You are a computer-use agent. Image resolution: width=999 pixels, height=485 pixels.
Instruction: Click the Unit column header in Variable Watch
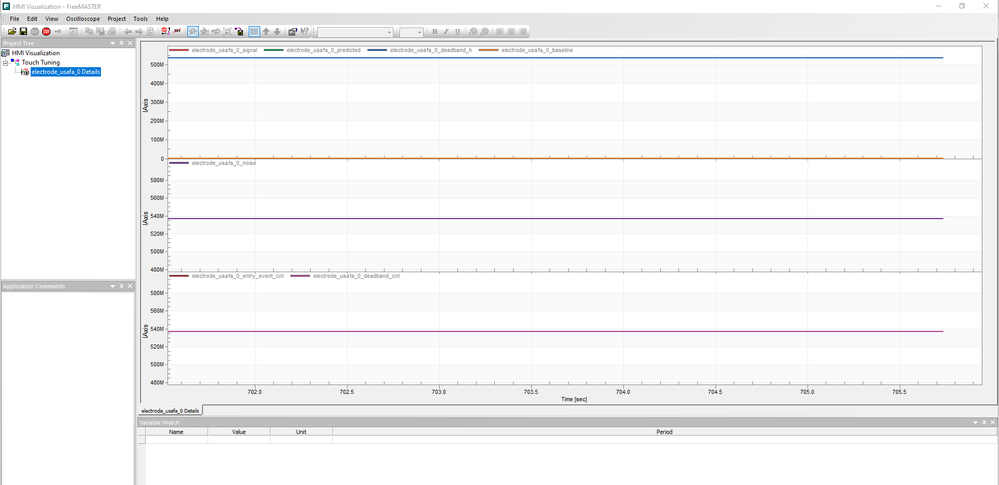pyautogui.click(x=301, y=431)
